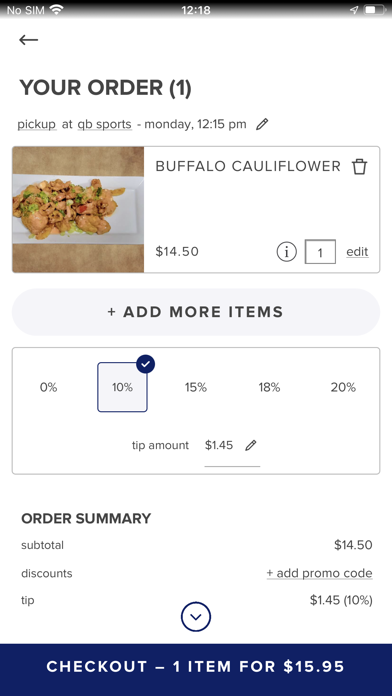Click the item quantity field
392x696 pixels.
click(320, 252)
